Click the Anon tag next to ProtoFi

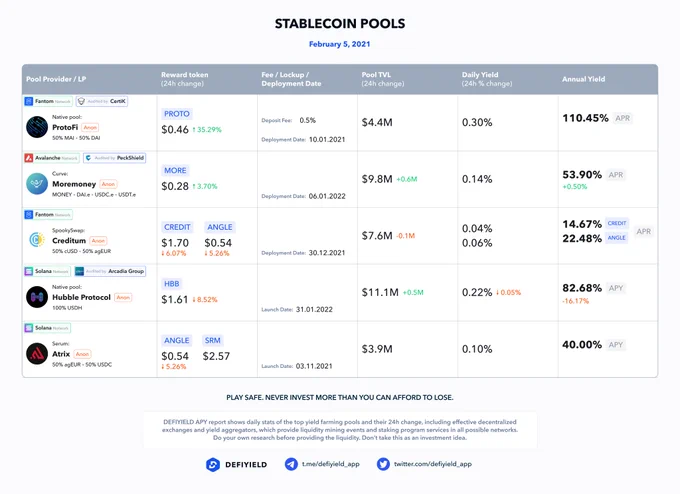[x=90, y=128]
